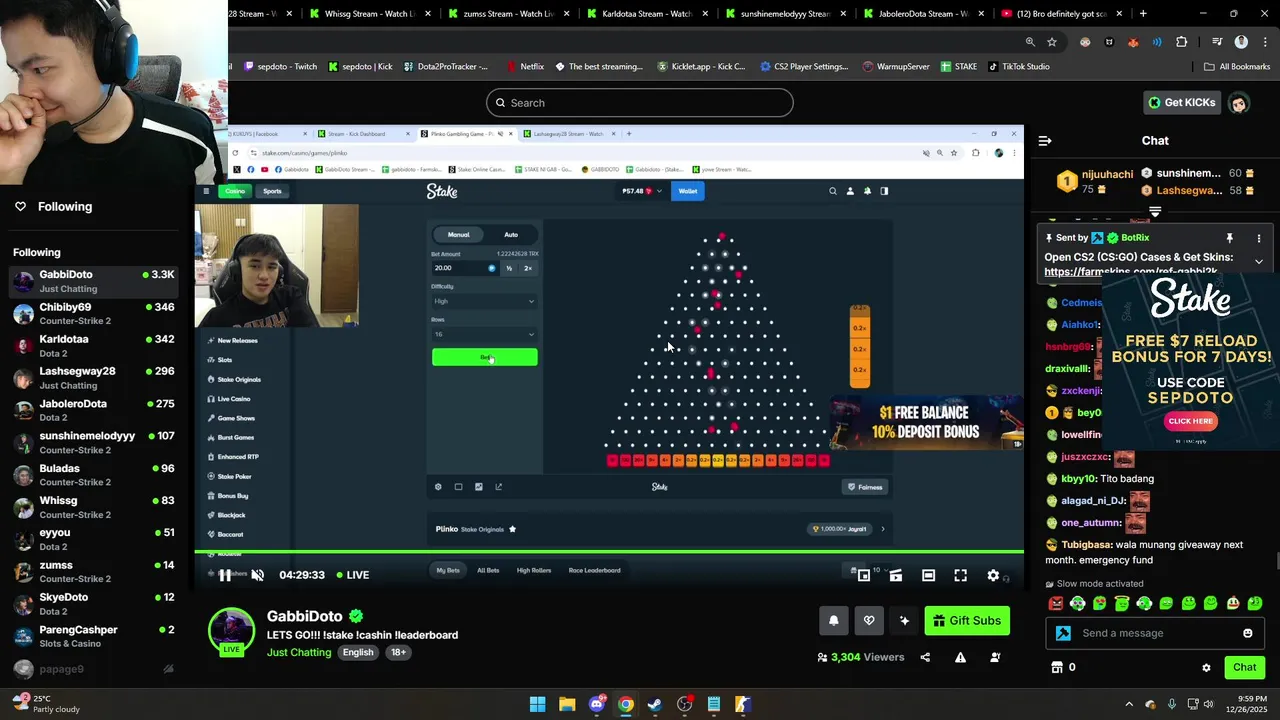Open Netflix bookmark
Viewport: 1280px width, 720px height.
524,66
